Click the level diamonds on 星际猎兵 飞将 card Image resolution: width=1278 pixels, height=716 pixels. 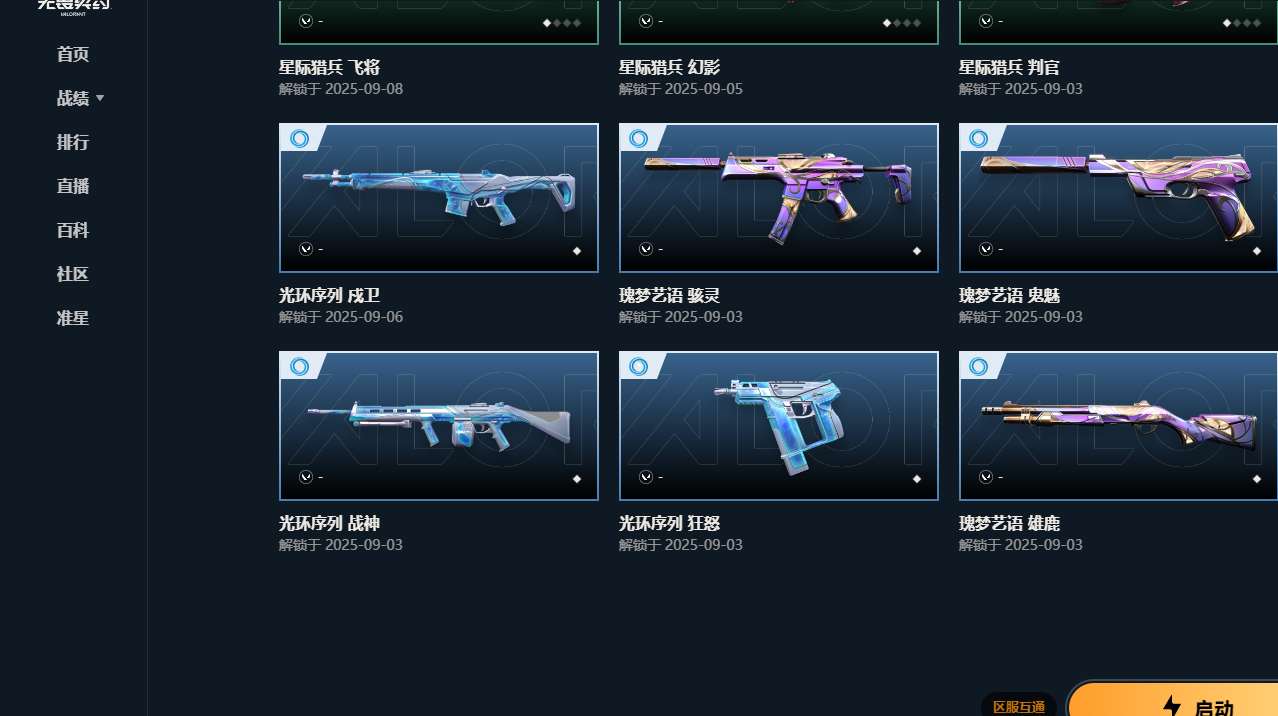coord(561,22)
